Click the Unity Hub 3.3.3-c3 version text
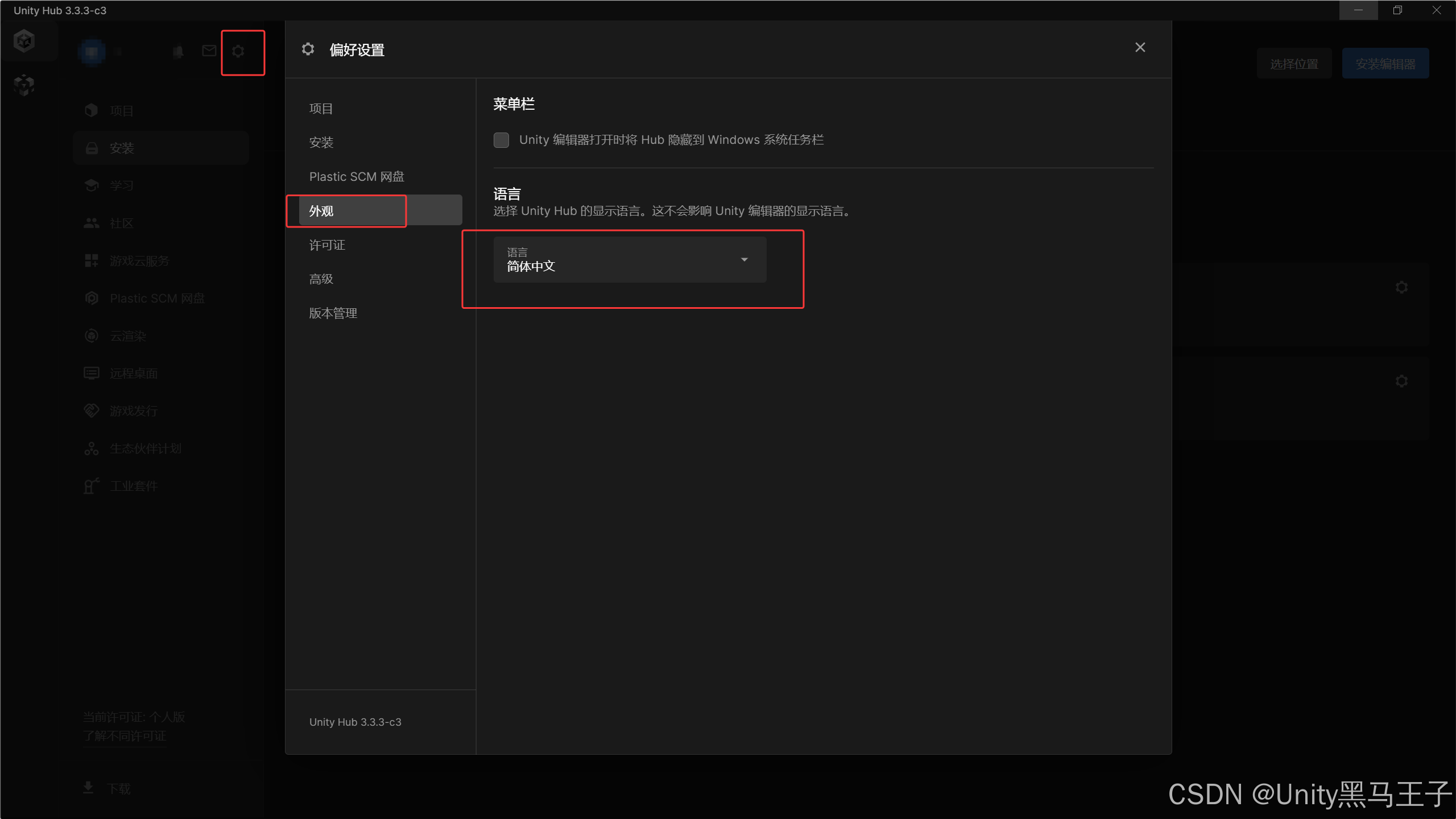Screen dimensions: 1456x819 (355, 722)
